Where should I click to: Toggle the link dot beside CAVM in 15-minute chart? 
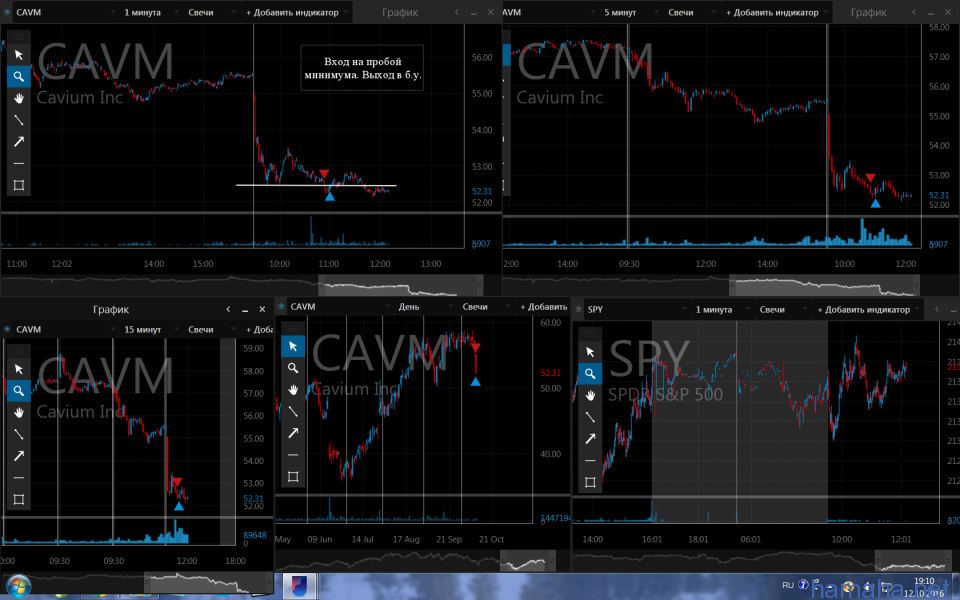[9, 329]
